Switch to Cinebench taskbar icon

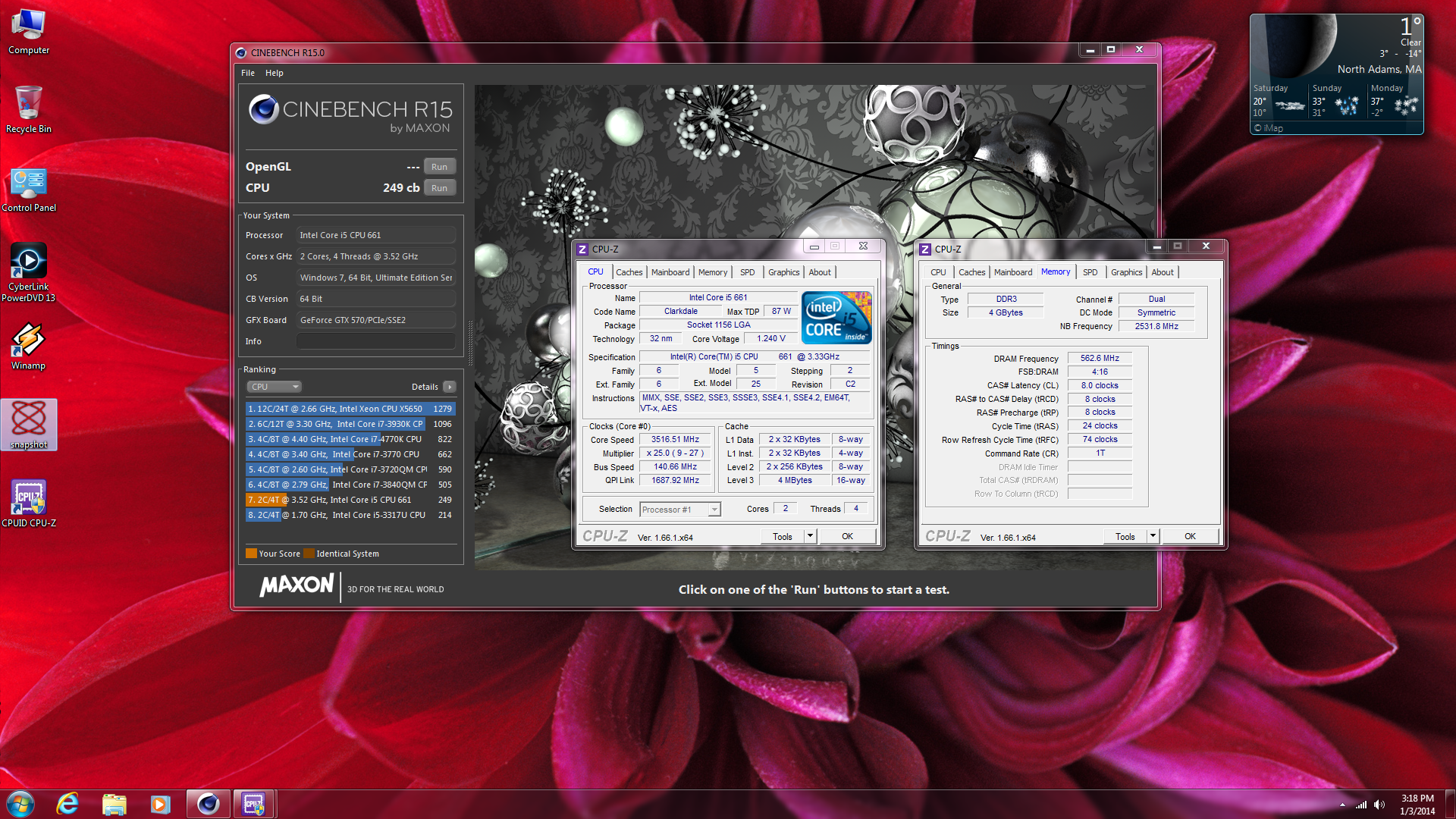[209, 804]
